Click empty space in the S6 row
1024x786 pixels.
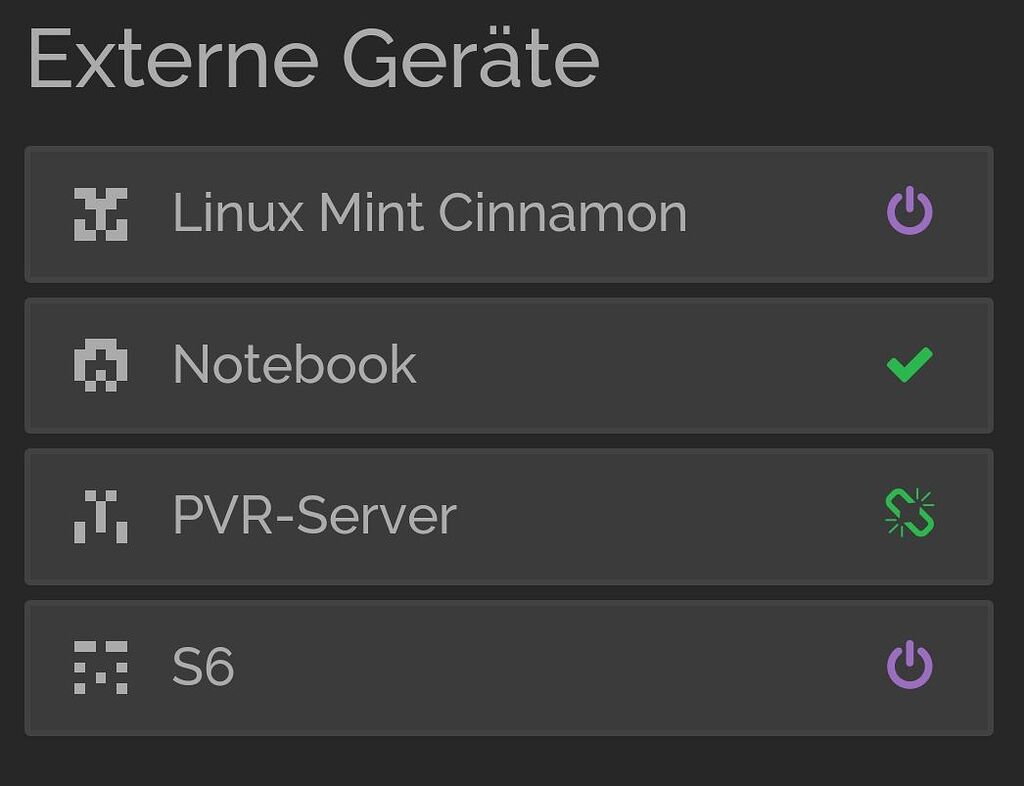(x=560, y=668)
